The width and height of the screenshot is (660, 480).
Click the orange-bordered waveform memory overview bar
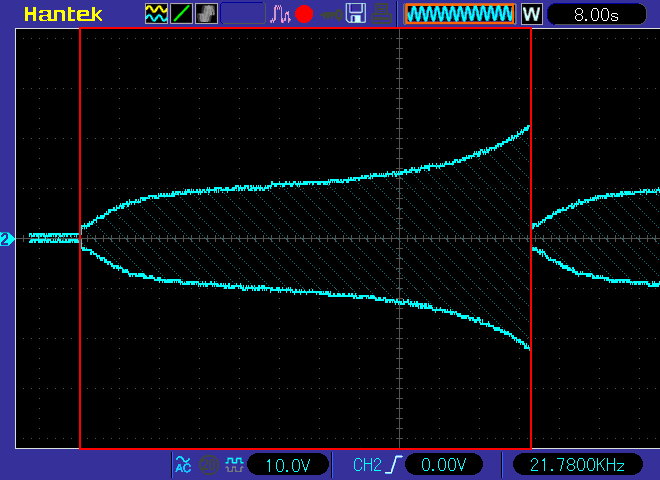coord(460,14)
